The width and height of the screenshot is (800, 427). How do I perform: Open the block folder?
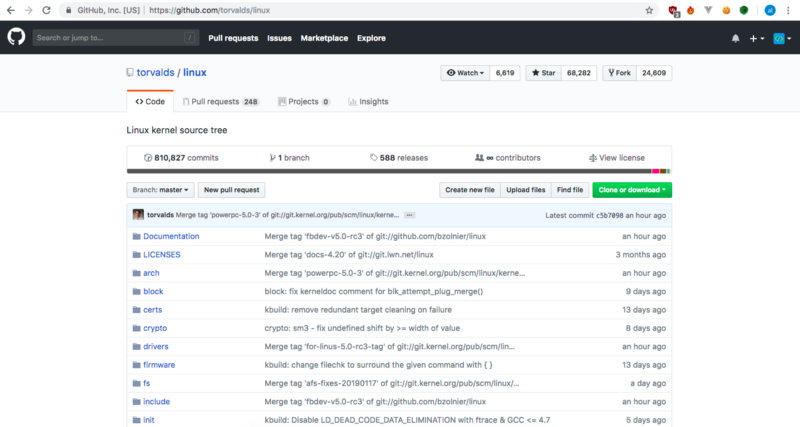[x=153, y=291]
